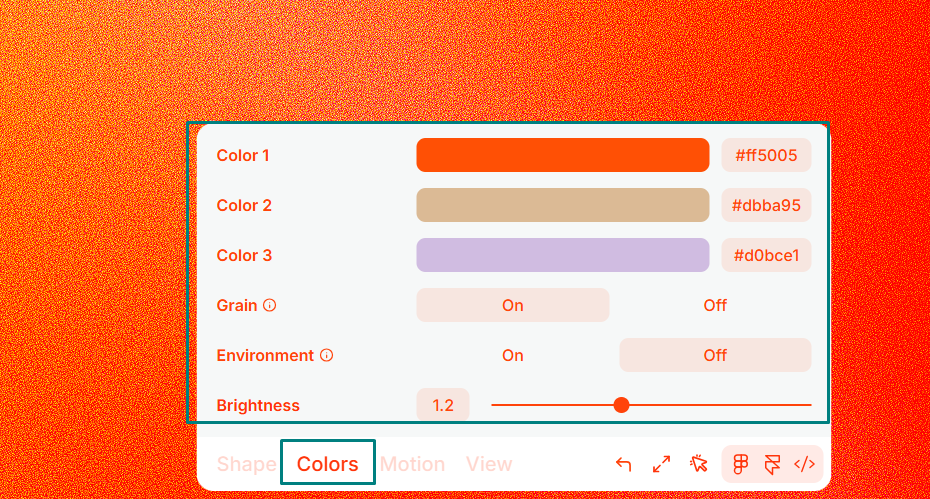Click the Figma export icon

pos(741,464)
